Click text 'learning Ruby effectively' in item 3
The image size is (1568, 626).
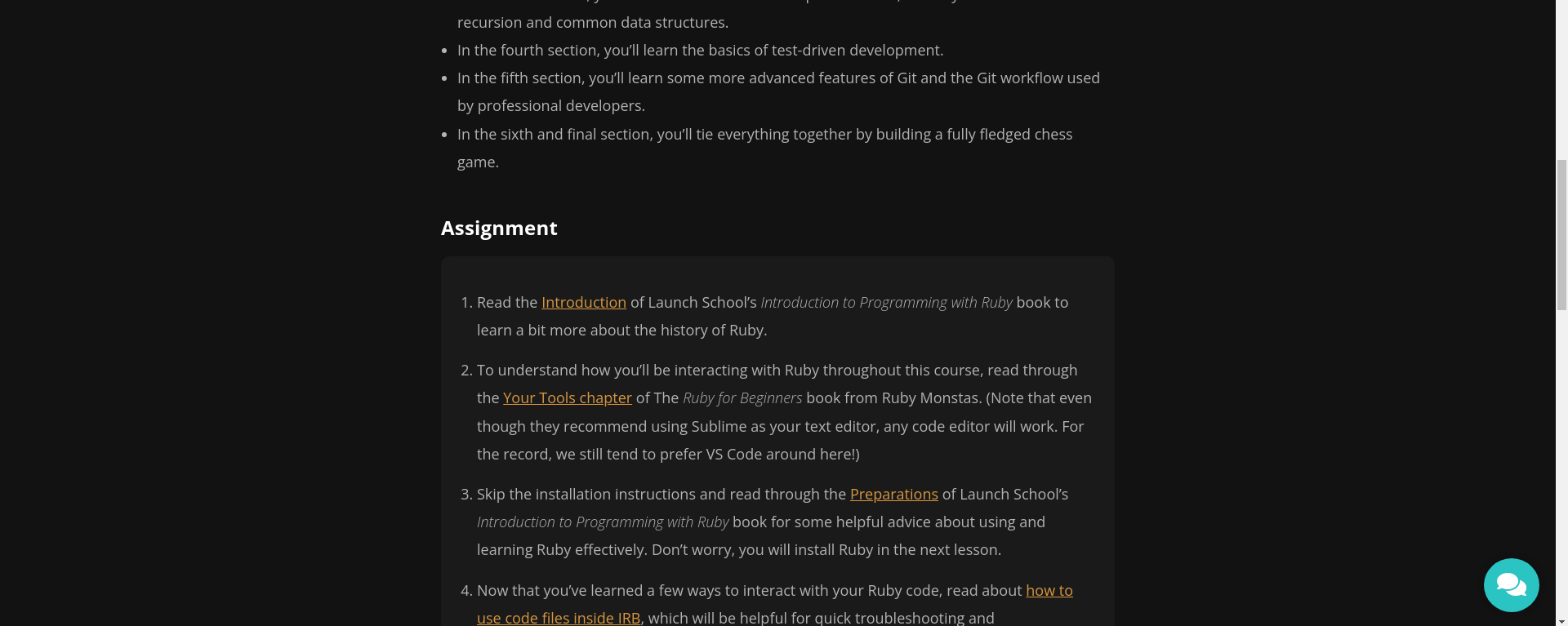click(562, 549)
